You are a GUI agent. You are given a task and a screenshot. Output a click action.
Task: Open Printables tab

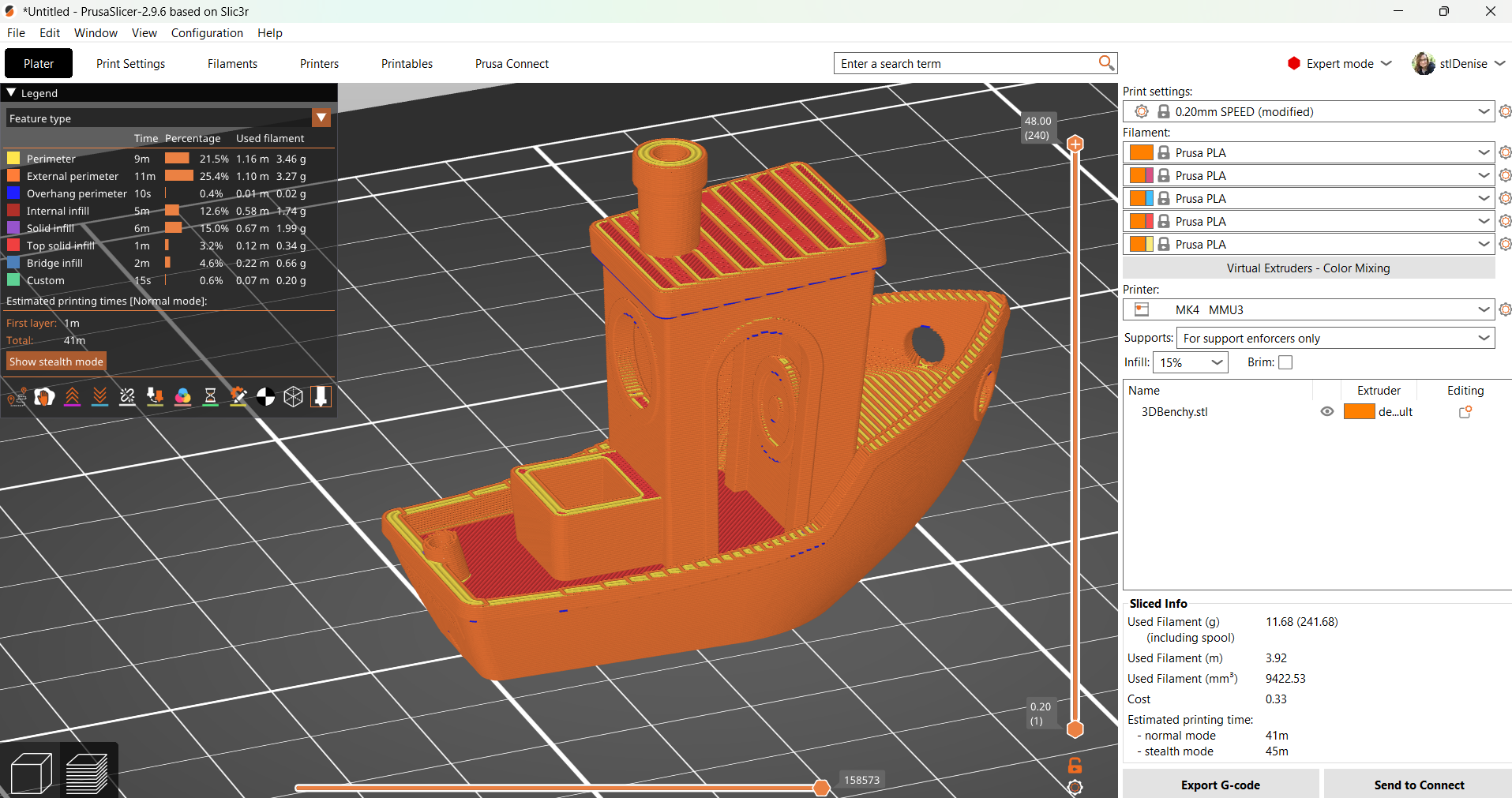[x=407, y=63]
